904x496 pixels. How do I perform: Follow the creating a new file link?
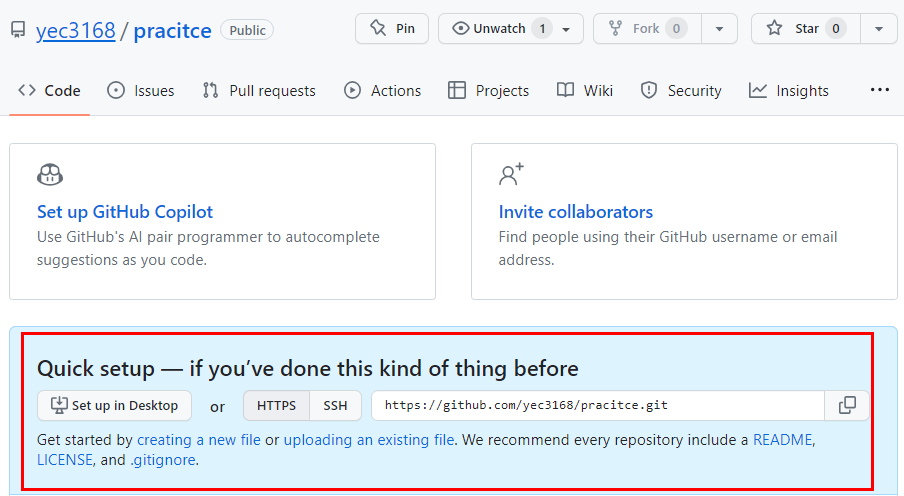pos(198,439)
